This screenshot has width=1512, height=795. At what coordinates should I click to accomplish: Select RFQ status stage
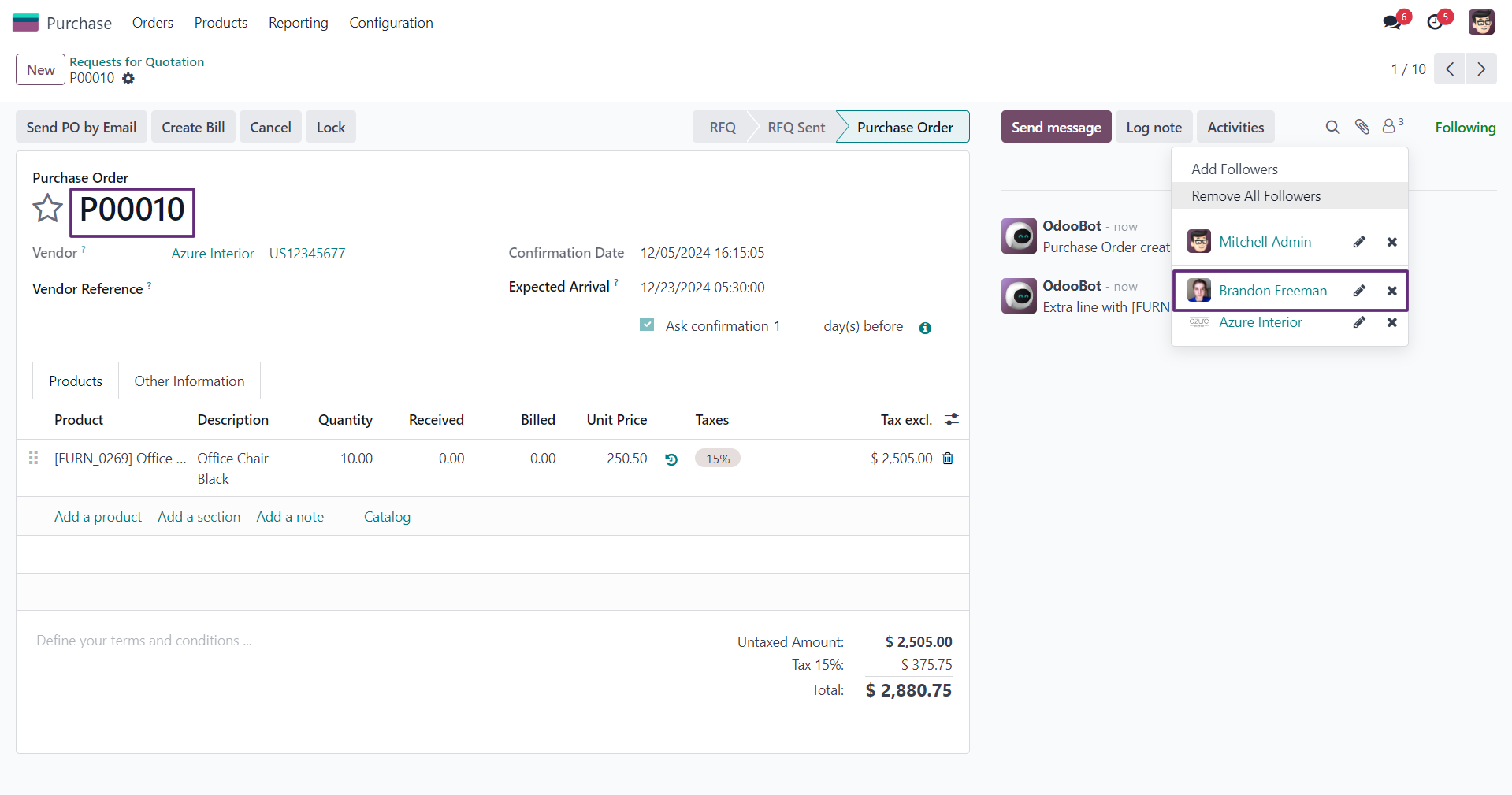click(x=722, y=127)
